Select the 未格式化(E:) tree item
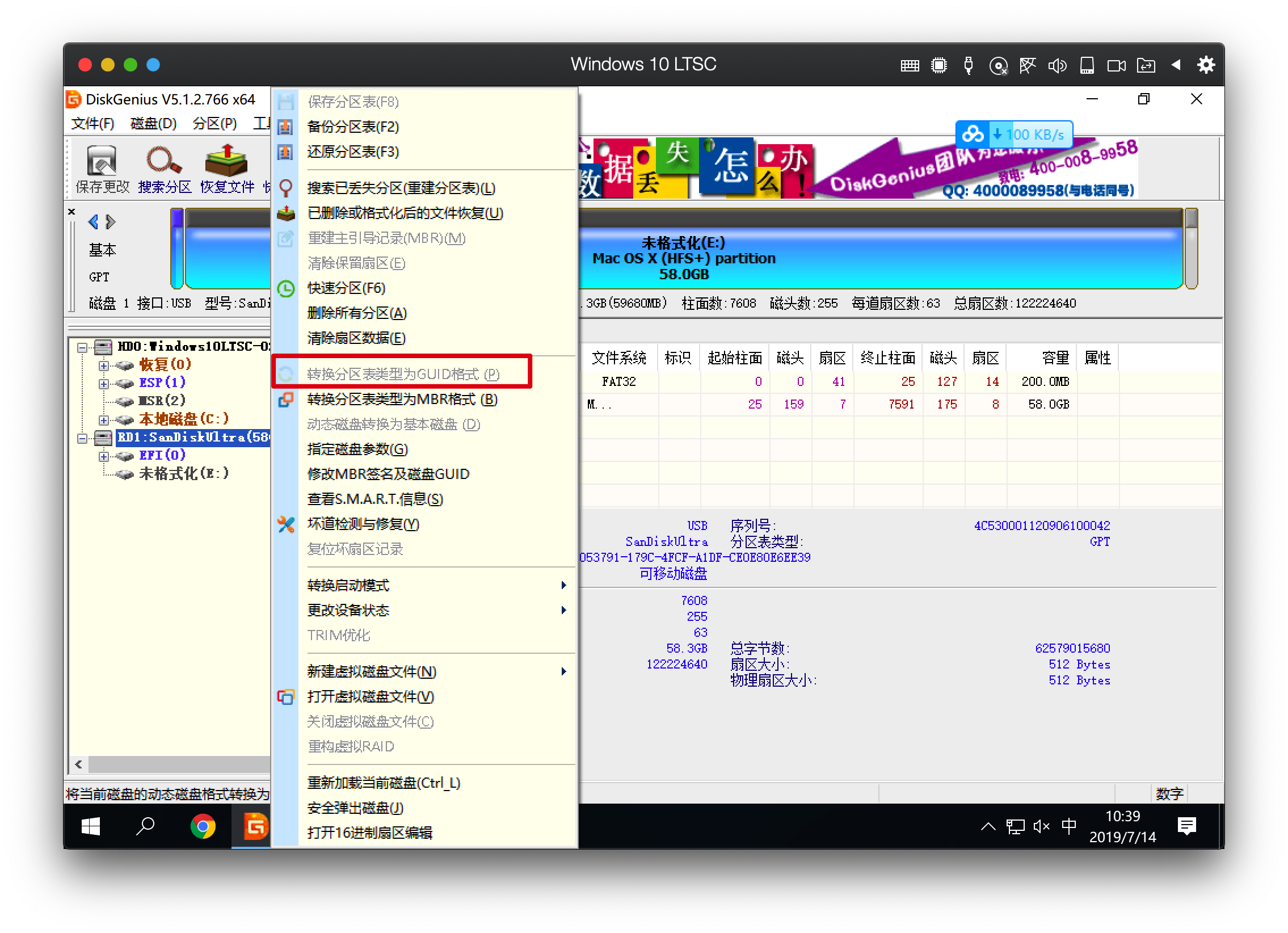This screenshot has height=933, width=1288. click(183, 474)
